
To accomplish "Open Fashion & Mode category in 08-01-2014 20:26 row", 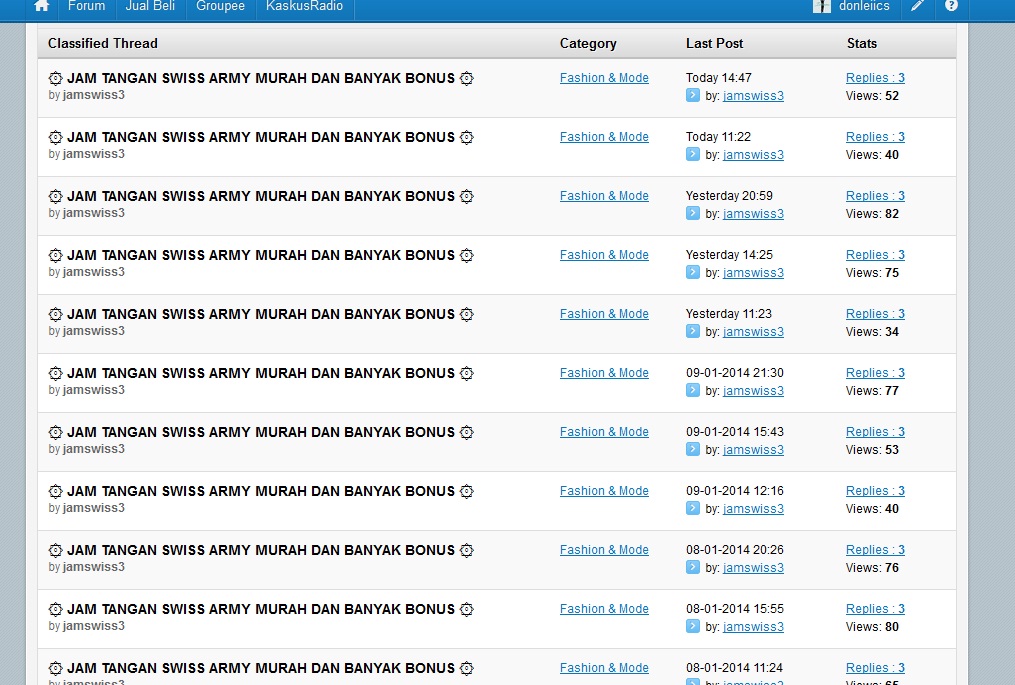I will pos(604,549).
